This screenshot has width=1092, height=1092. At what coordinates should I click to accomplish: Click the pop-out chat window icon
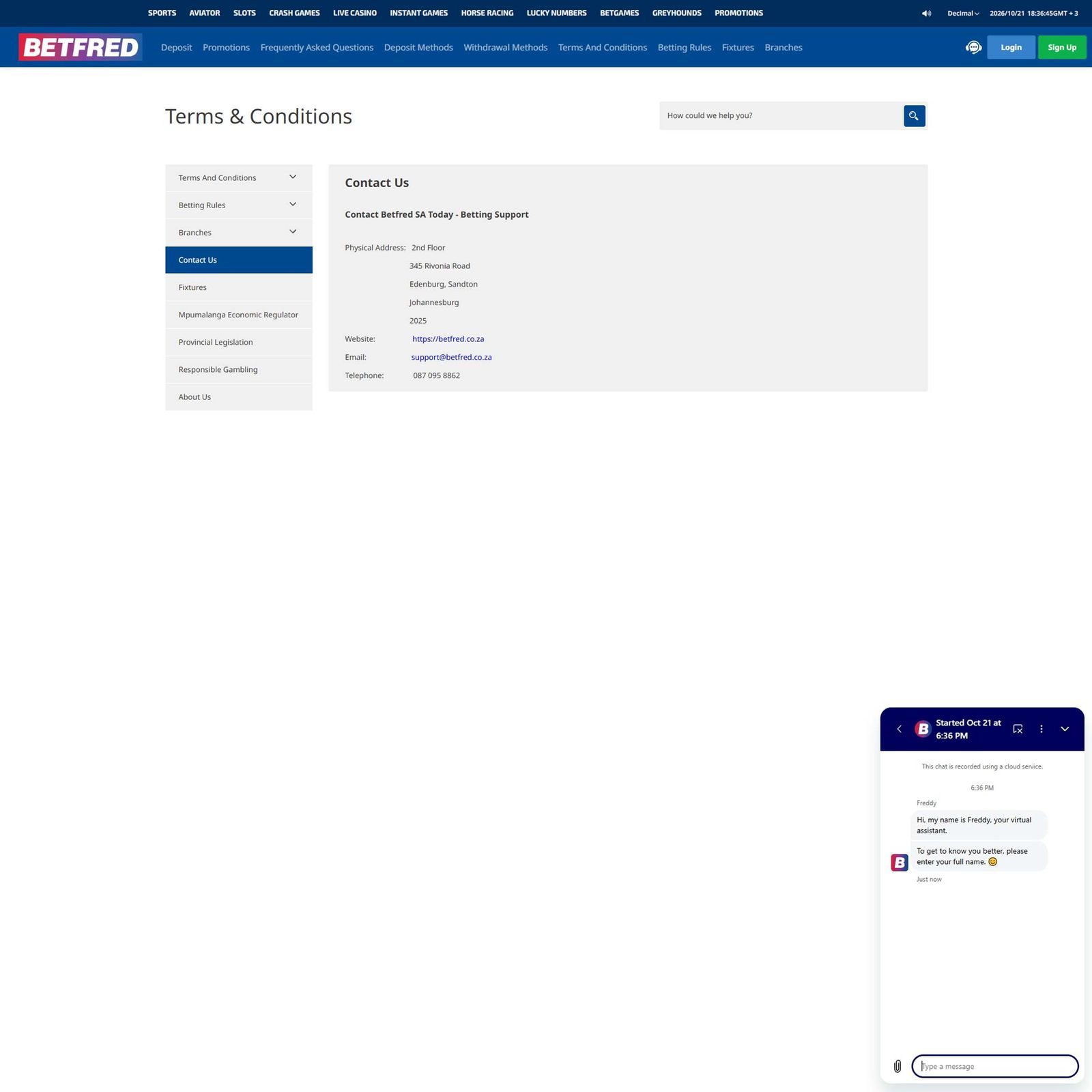[1018, 729]
